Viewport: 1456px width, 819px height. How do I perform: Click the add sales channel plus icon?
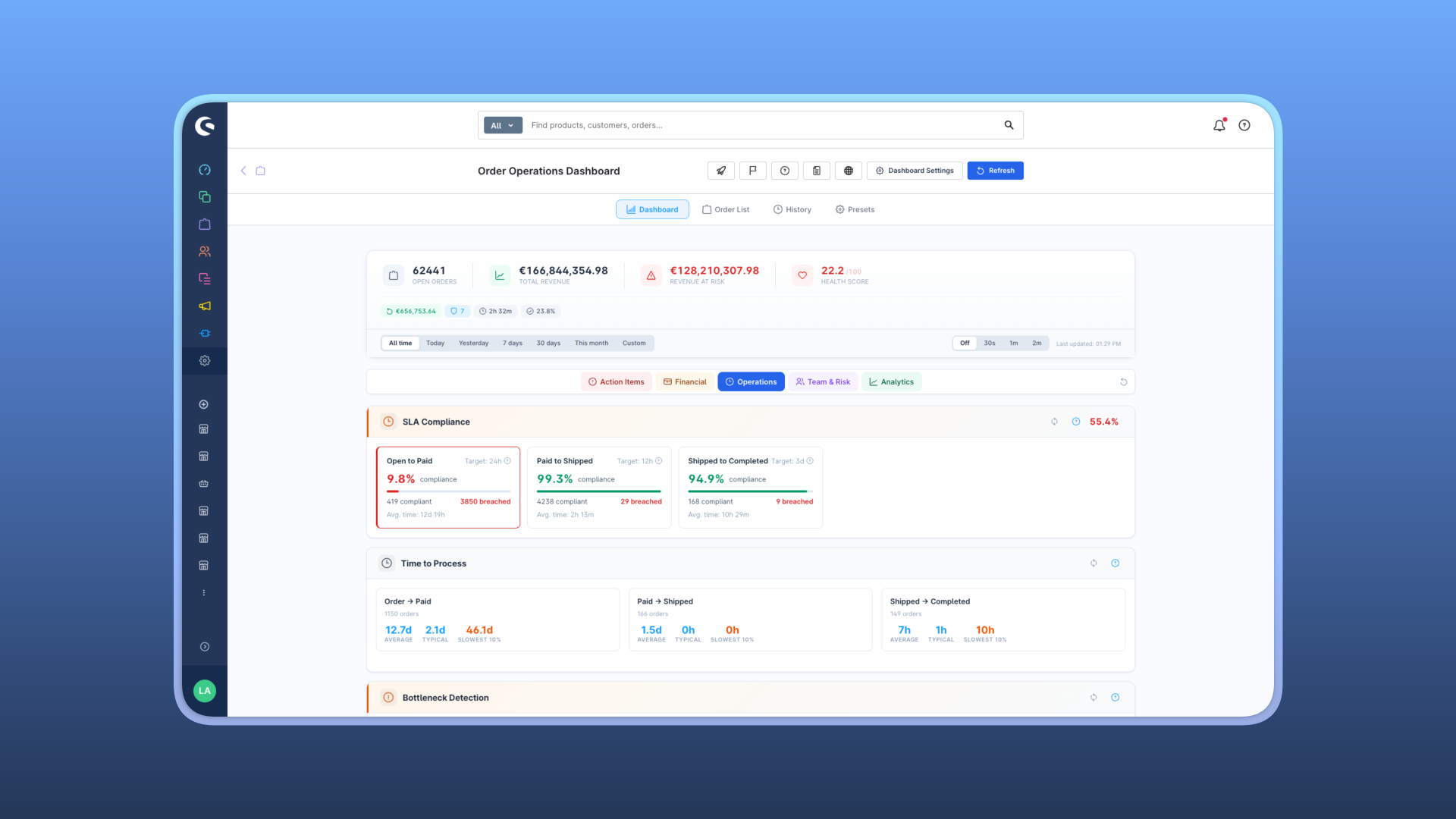[x=204, y=405]
